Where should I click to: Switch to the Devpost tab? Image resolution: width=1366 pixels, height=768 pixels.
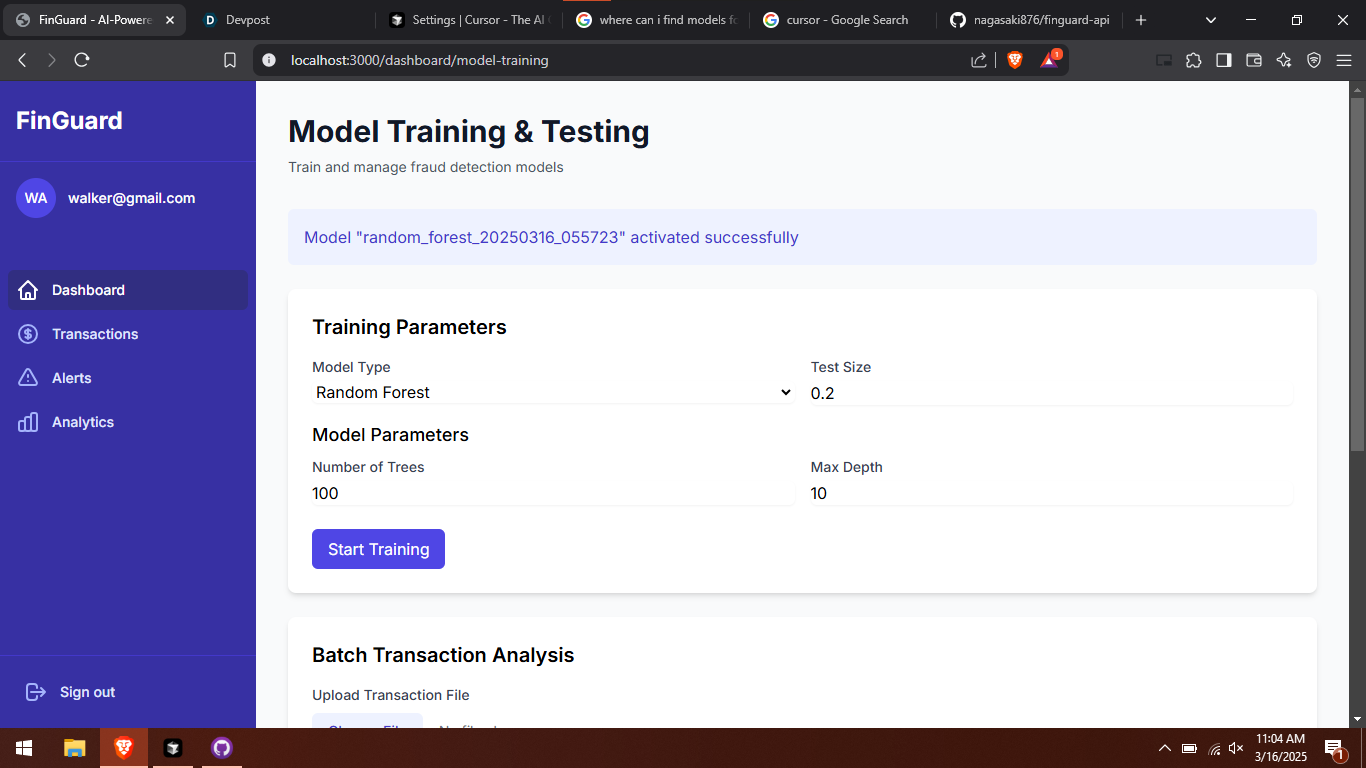(x=279, y=20)
